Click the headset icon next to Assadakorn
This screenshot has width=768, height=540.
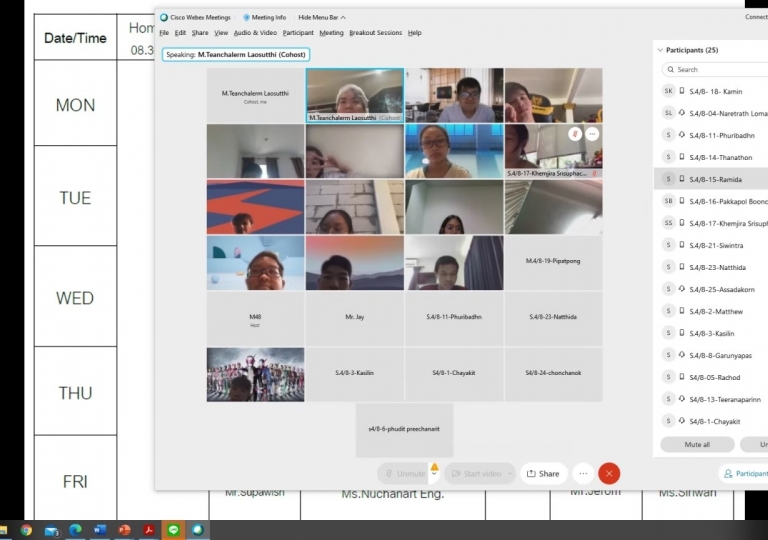click(681, 289)
